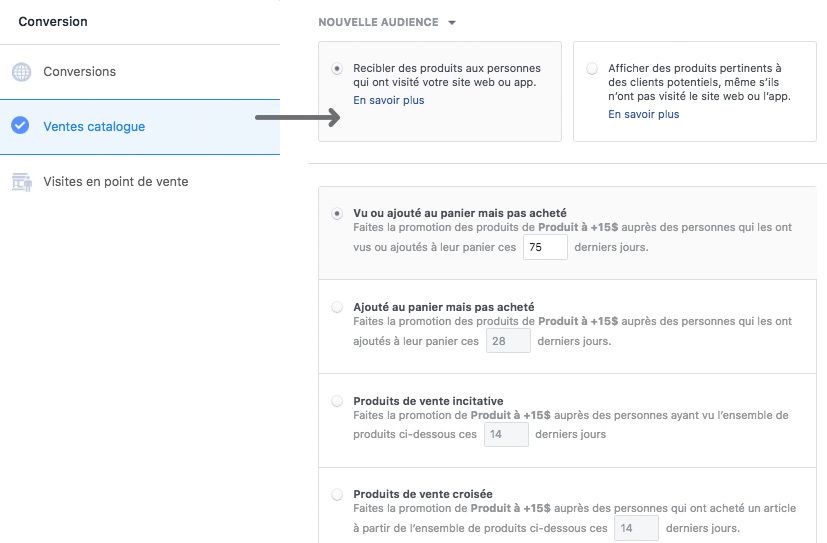Expand the Nouvelle Audience dropdown arrow

[452, 23]
